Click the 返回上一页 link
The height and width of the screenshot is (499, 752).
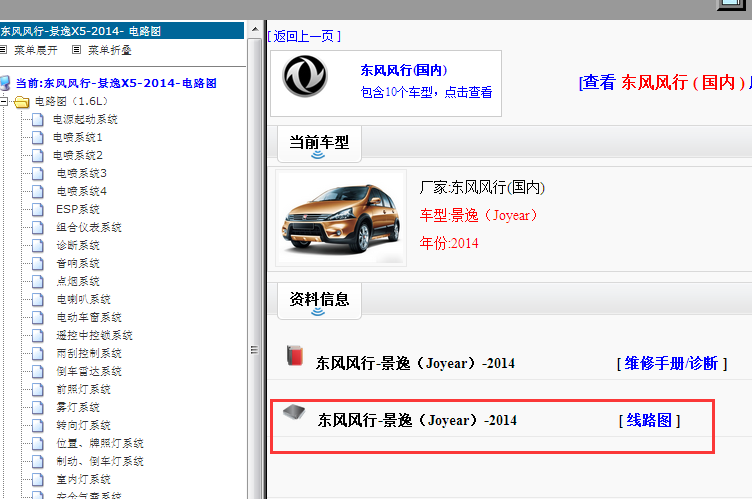[x=304, y=36]
